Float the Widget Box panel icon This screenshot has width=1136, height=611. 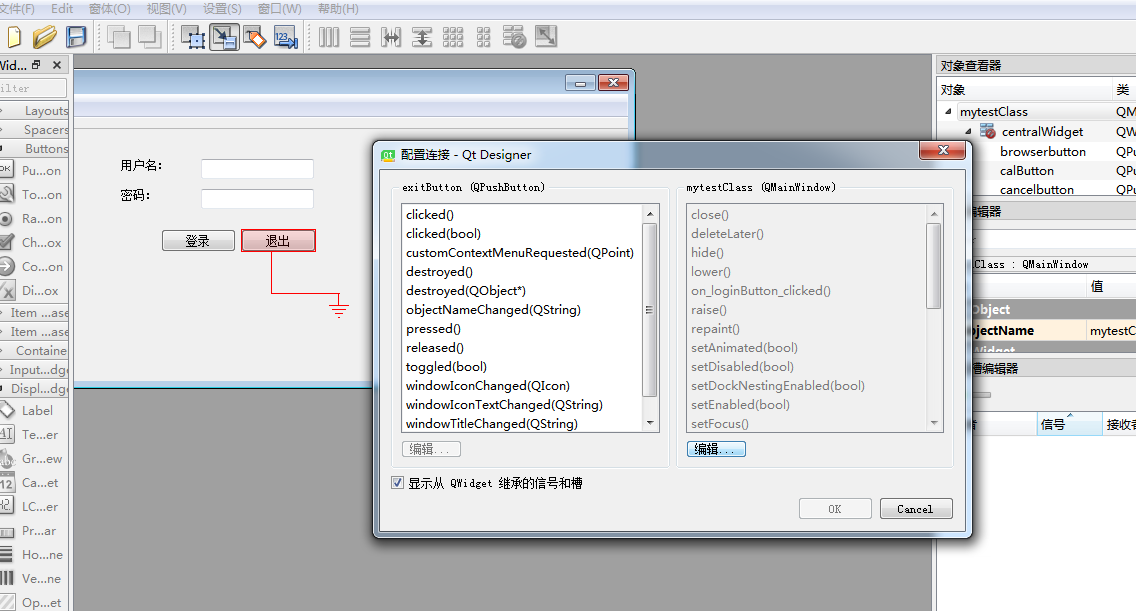(x=36, y=65)
